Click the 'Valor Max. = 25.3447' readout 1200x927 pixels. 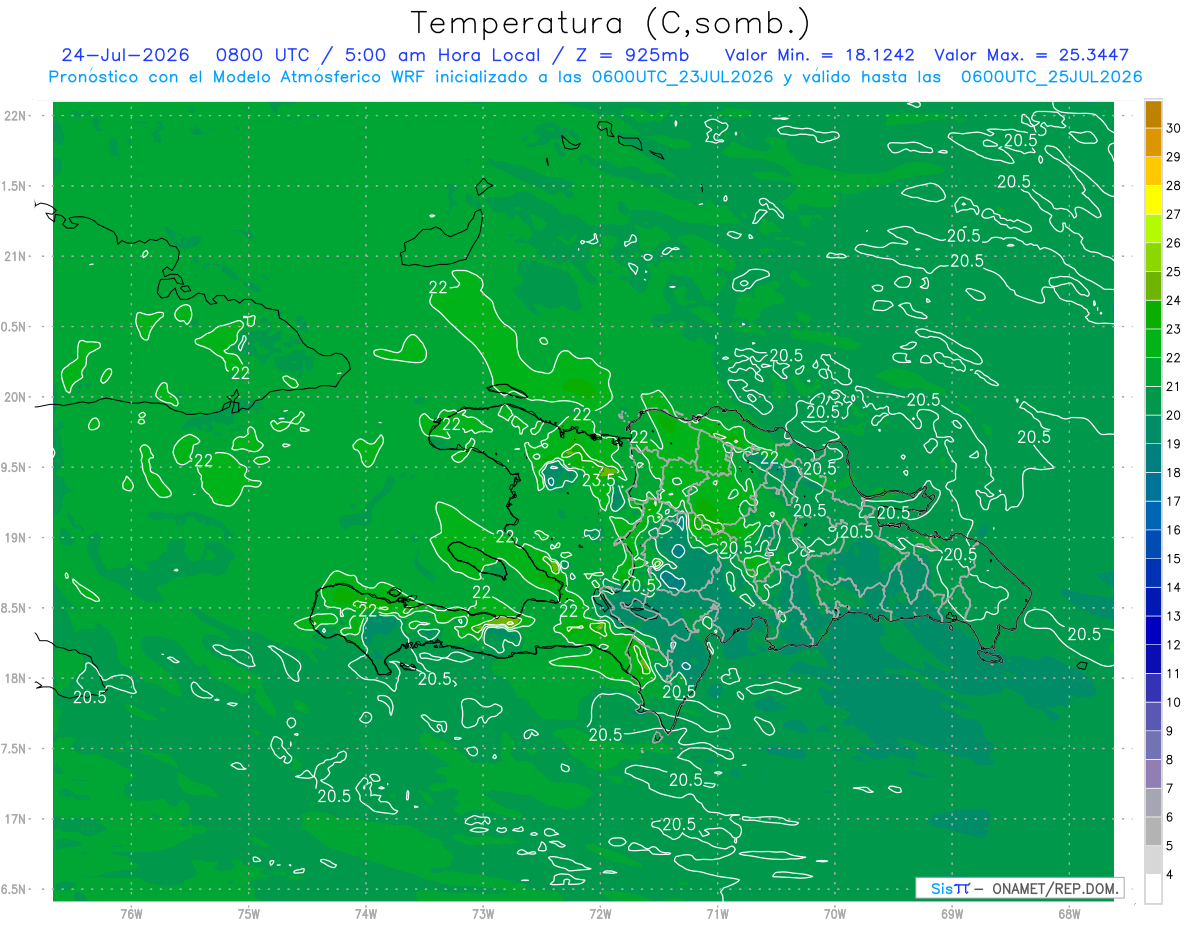1031,55
